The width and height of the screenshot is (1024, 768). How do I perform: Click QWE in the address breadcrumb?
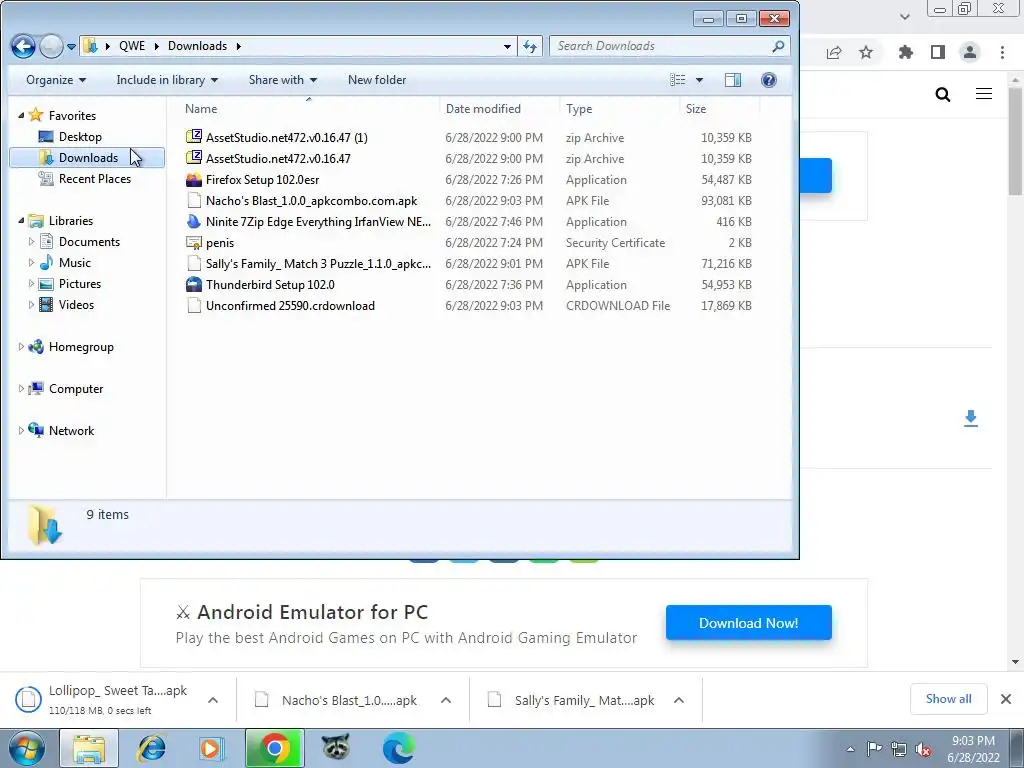(x=132, y=46)
